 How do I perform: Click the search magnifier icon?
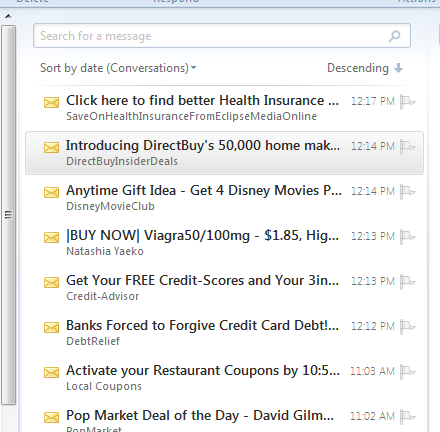point(394,36)
